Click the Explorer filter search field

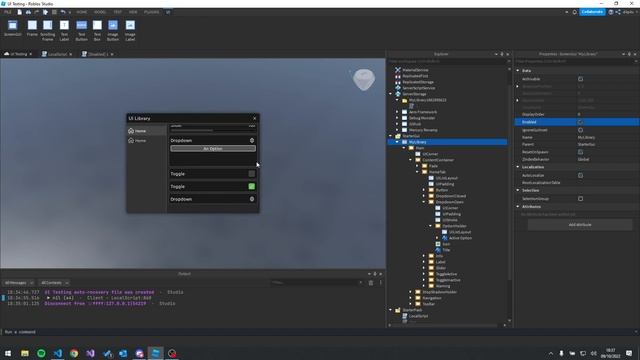coord(448,61)
